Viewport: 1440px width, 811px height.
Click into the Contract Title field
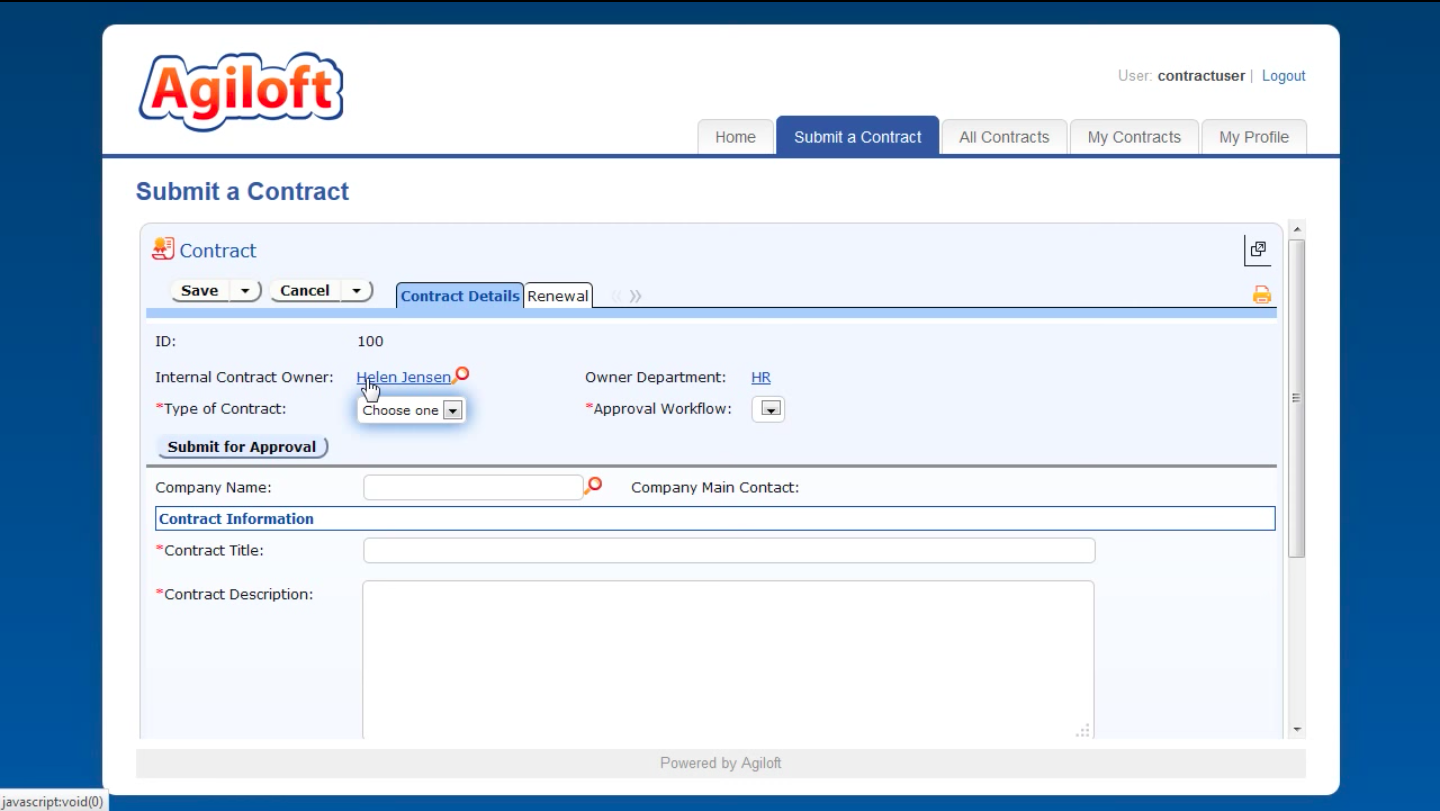pos(728,551)
